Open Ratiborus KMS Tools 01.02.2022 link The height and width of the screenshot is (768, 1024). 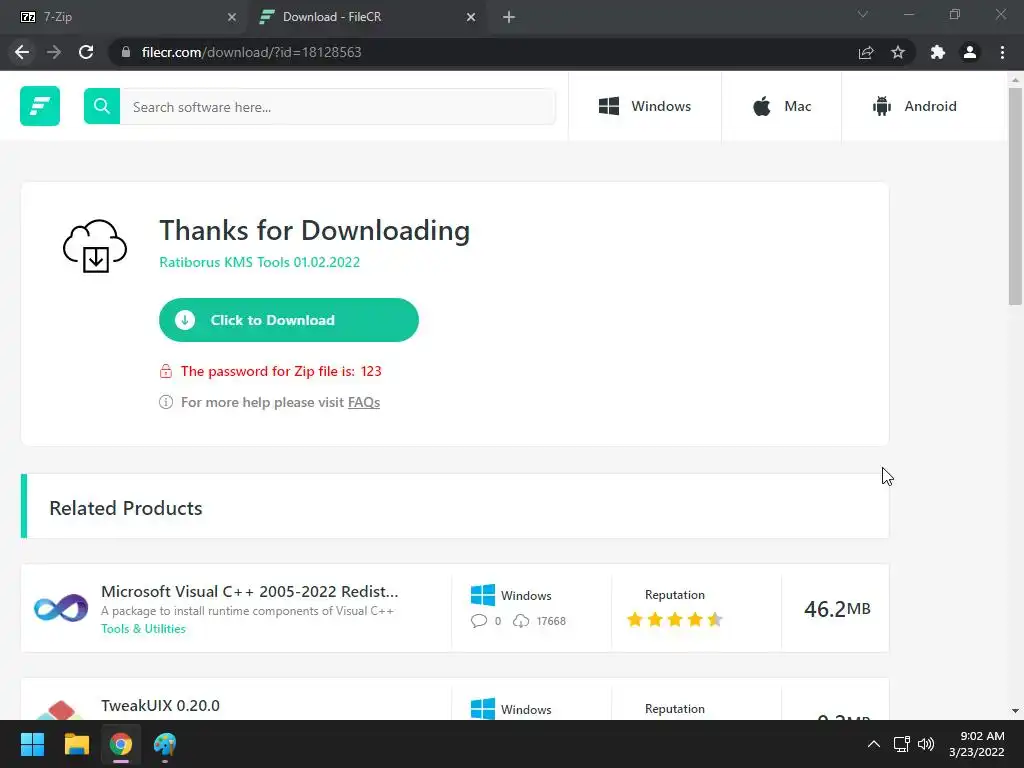point(259,262)
